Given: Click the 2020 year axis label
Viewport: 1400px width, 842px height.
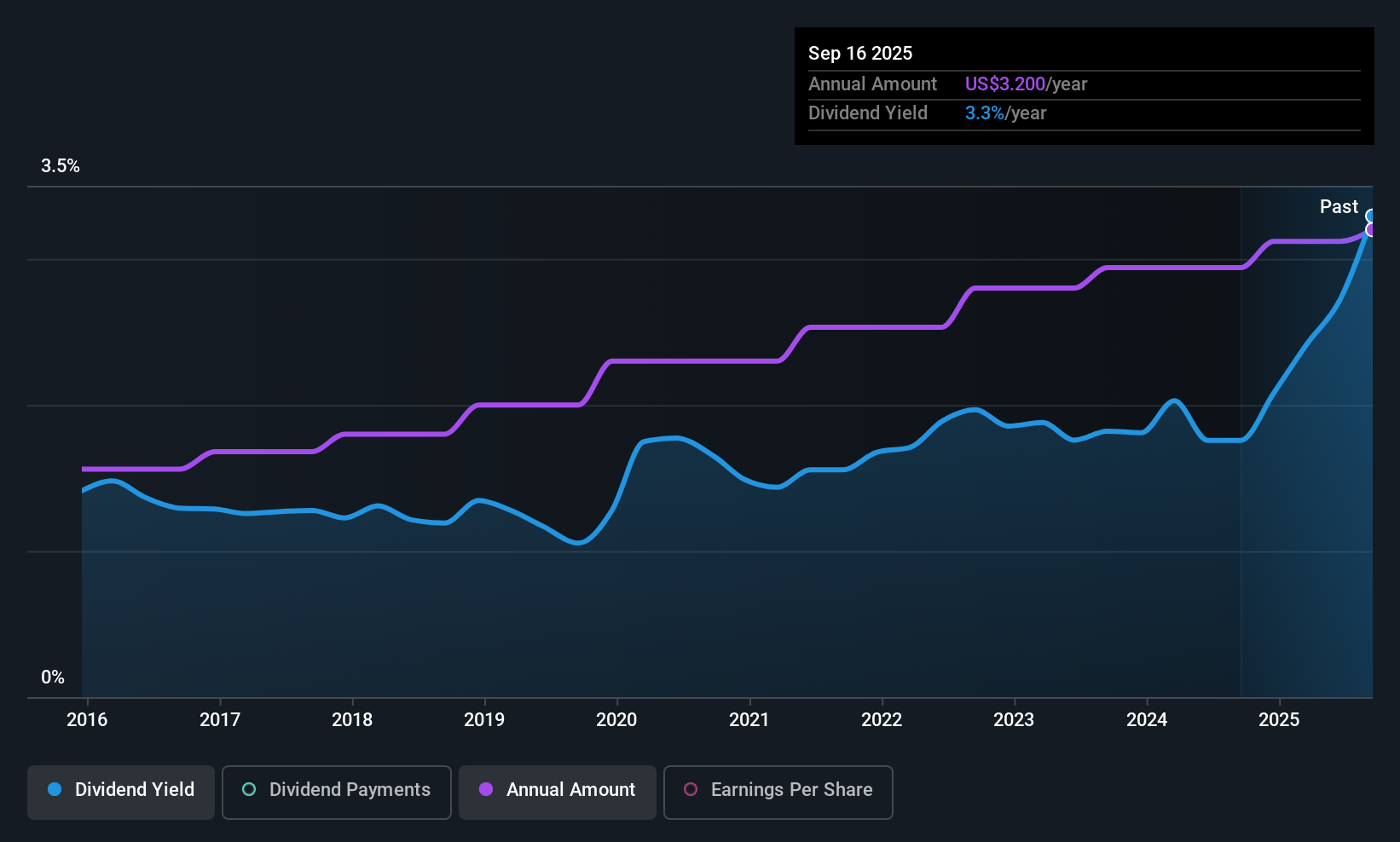Looking at the screenshot, I should point(616,719).
